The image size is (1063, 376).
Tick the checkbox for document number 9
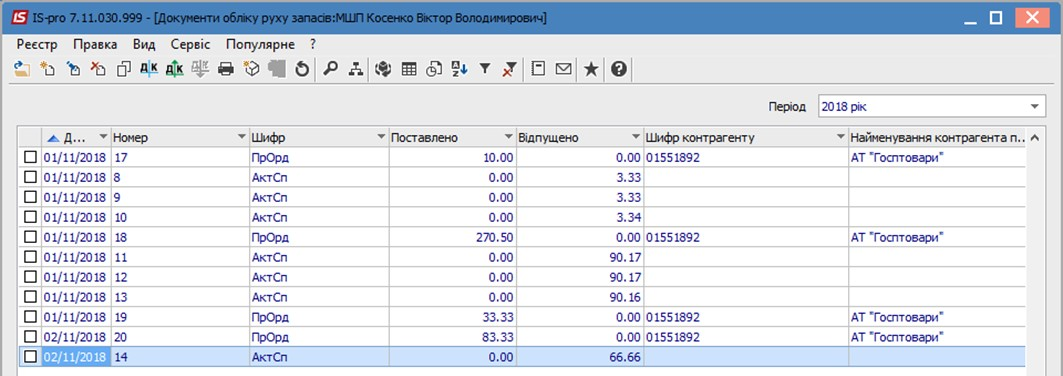pos(30,197)
